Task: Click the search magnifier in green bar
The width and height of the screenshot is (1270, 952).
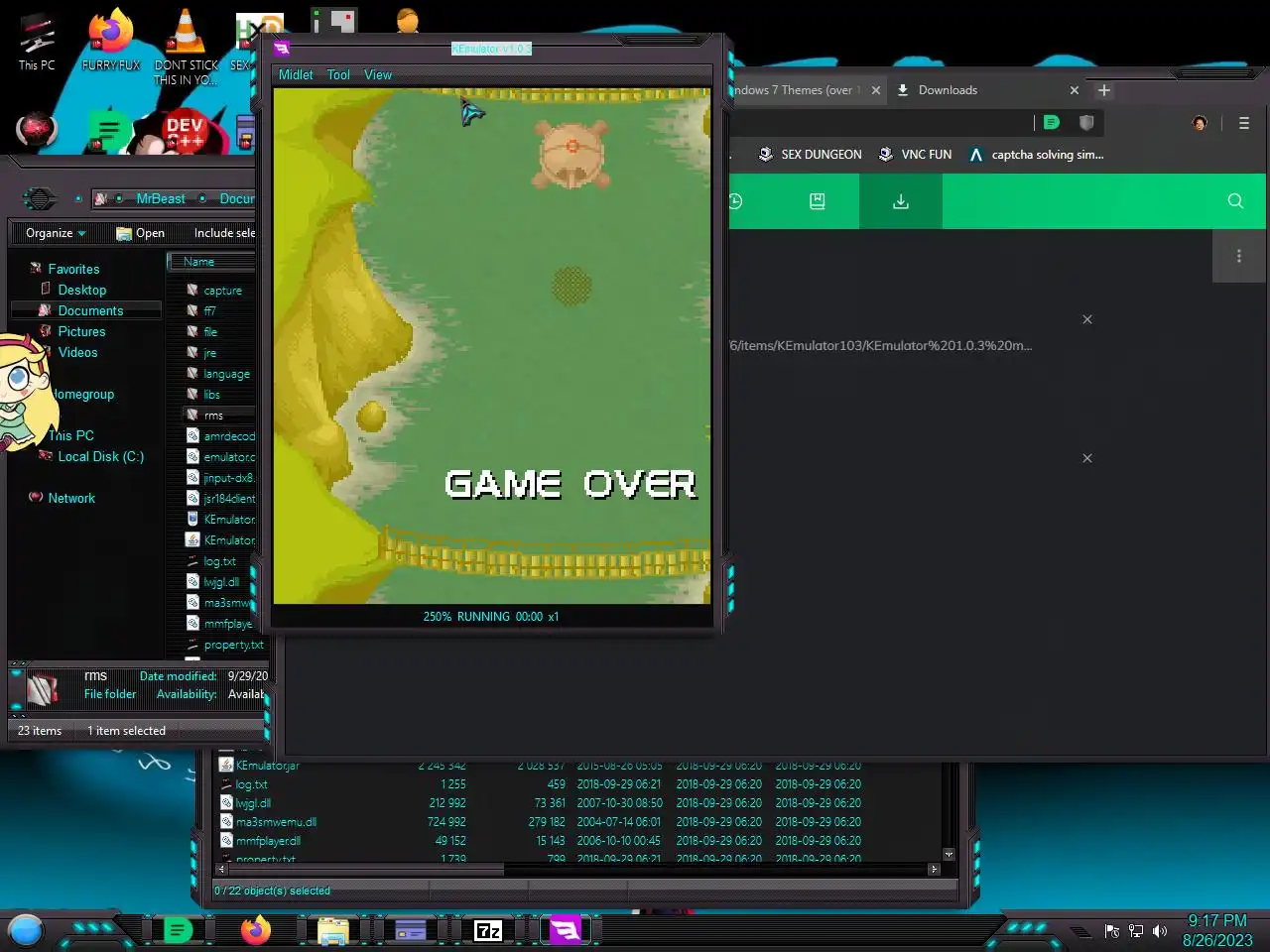Action: (1235, 201)
